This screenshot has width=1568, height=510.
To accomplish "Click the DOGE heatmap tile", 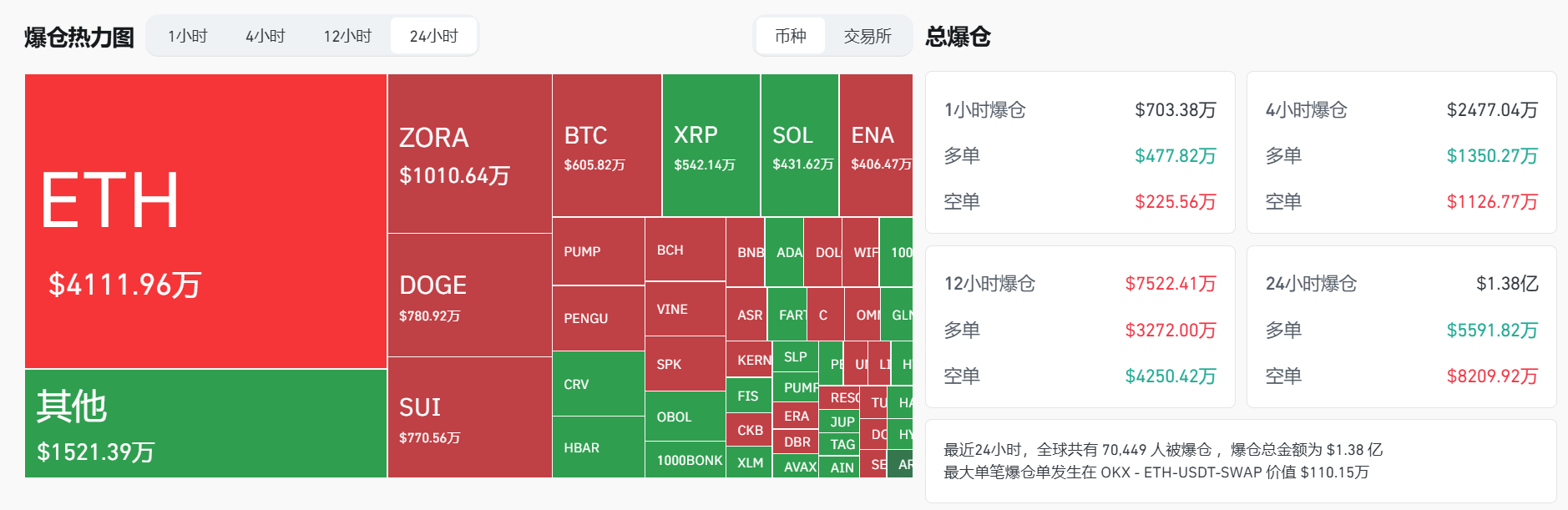I will point(469,295).
